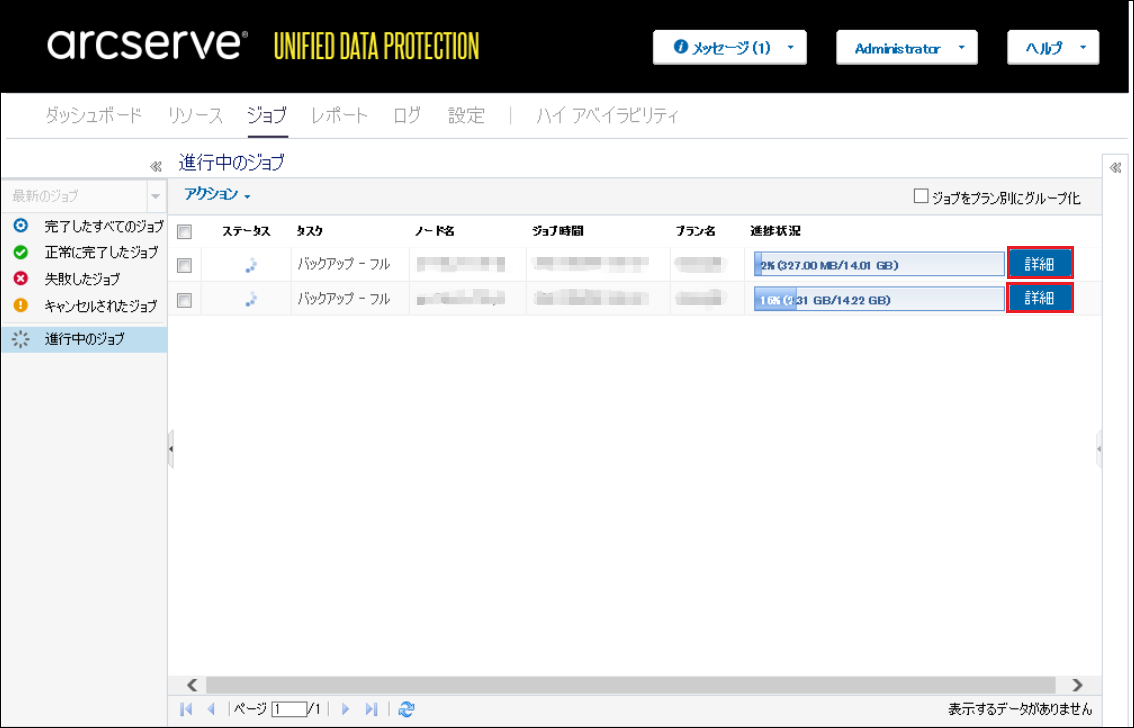Viewport: 1134px width, 728px height.
Task: Go to last page using pagination icon
Action: [371, 709]
